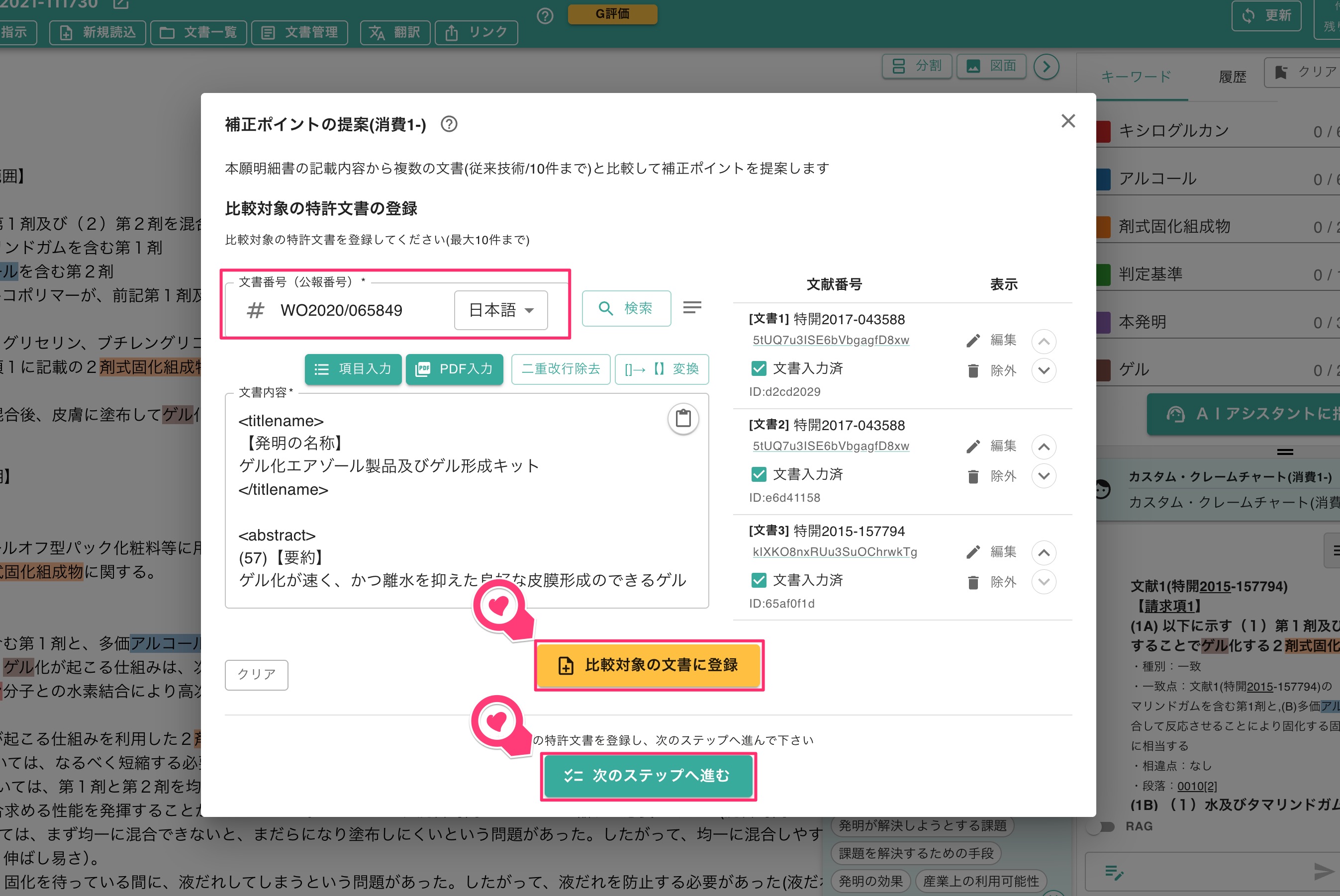Click the 更新 refresh button
The image size is (1340, 896).
1266,15
